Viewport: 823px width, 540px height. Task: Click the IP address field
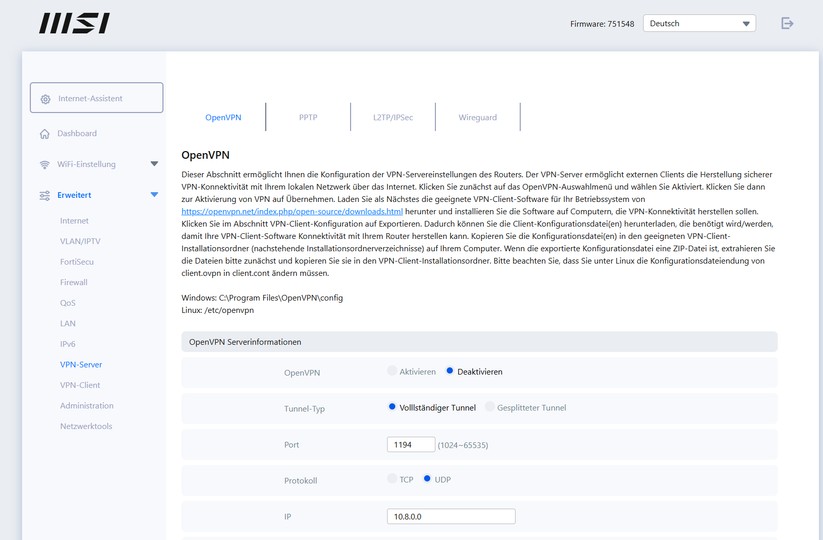(x=450, y=516)
